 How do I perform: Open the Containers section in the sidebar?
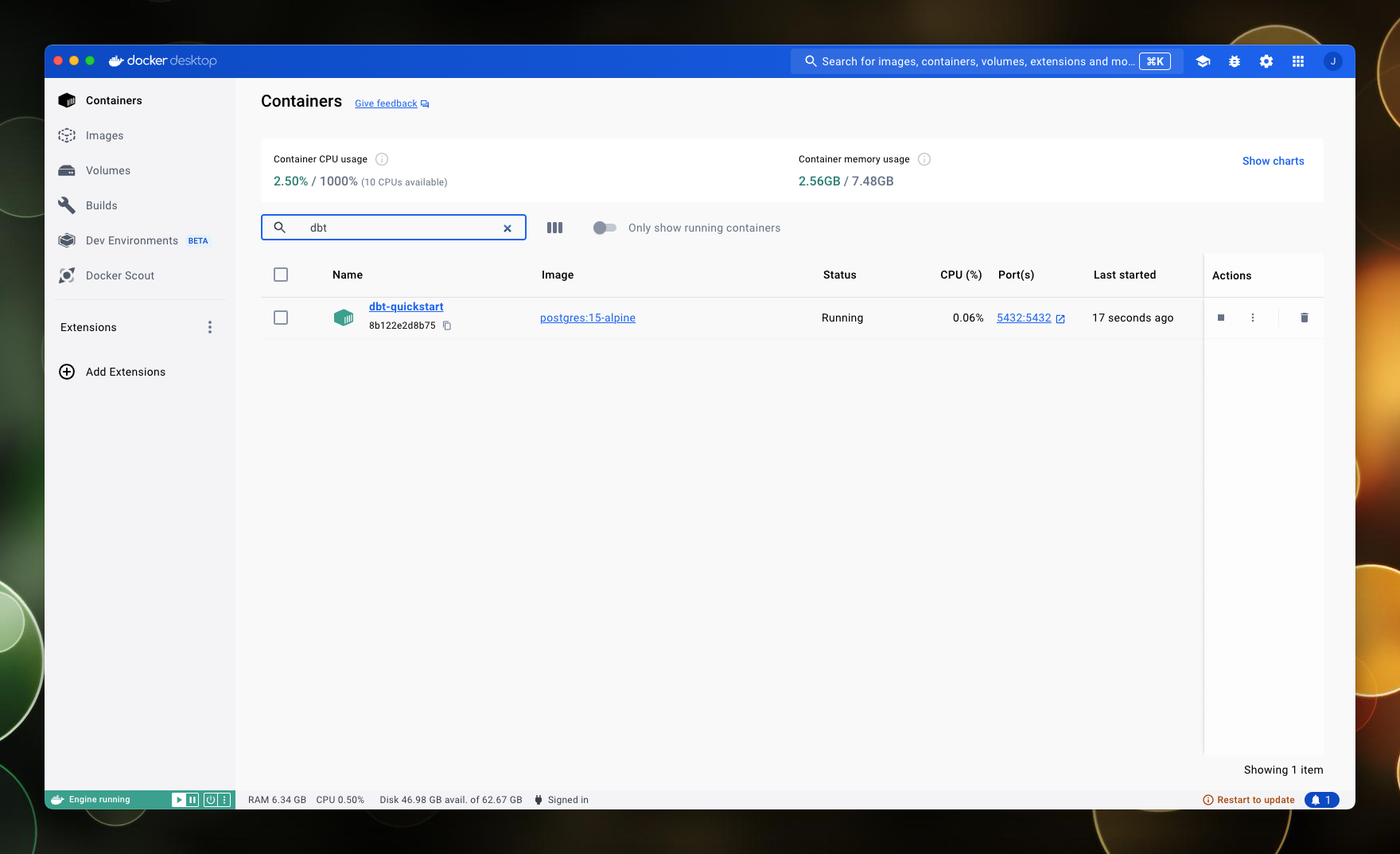pos(114,100)
